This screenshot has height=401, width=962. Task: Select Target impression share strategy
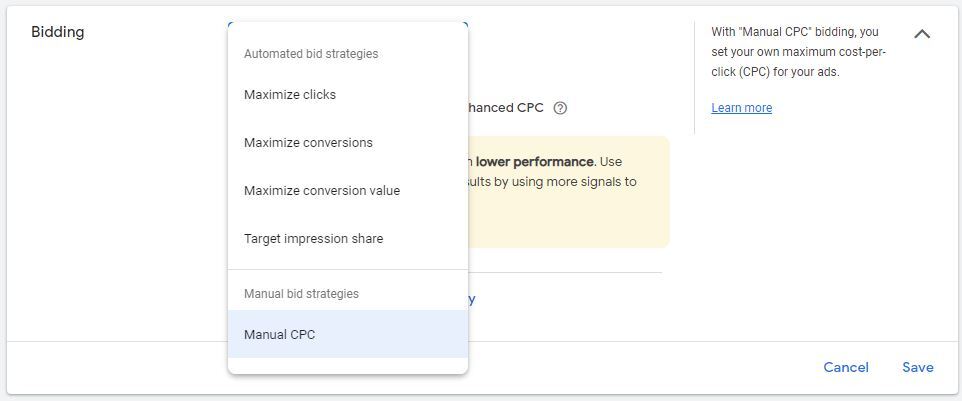coord(313,239)
